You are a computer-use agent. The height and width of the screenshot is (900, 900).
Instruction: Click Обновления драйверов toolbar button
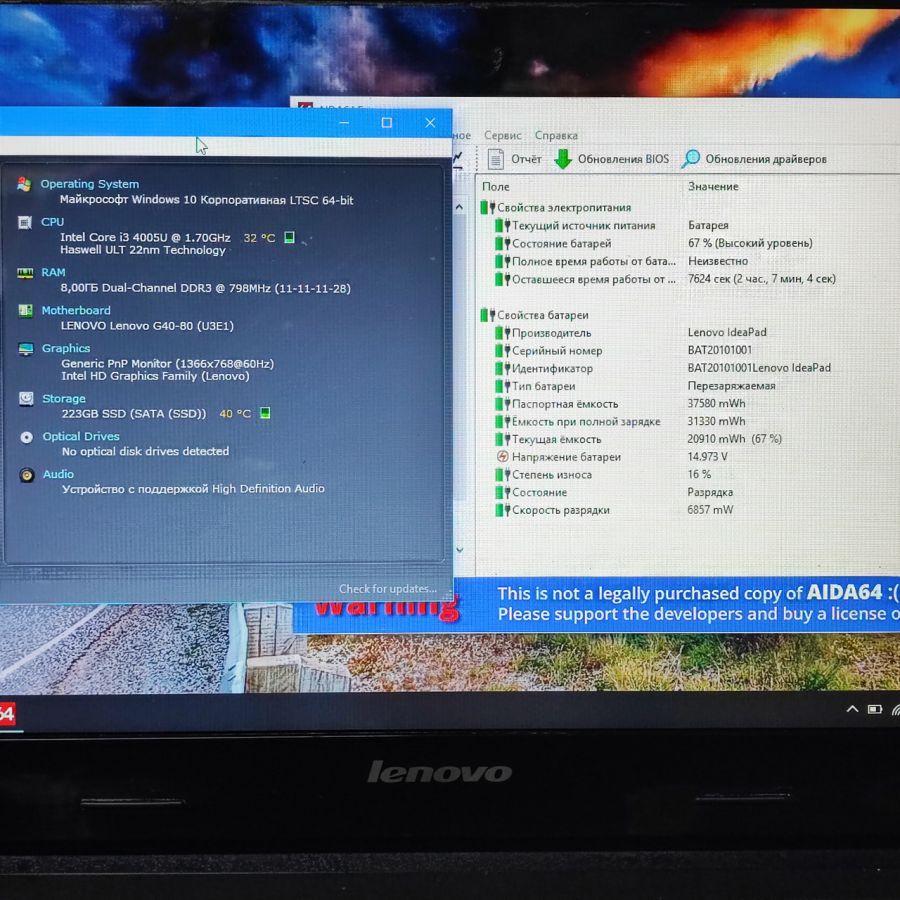[754, 159]
